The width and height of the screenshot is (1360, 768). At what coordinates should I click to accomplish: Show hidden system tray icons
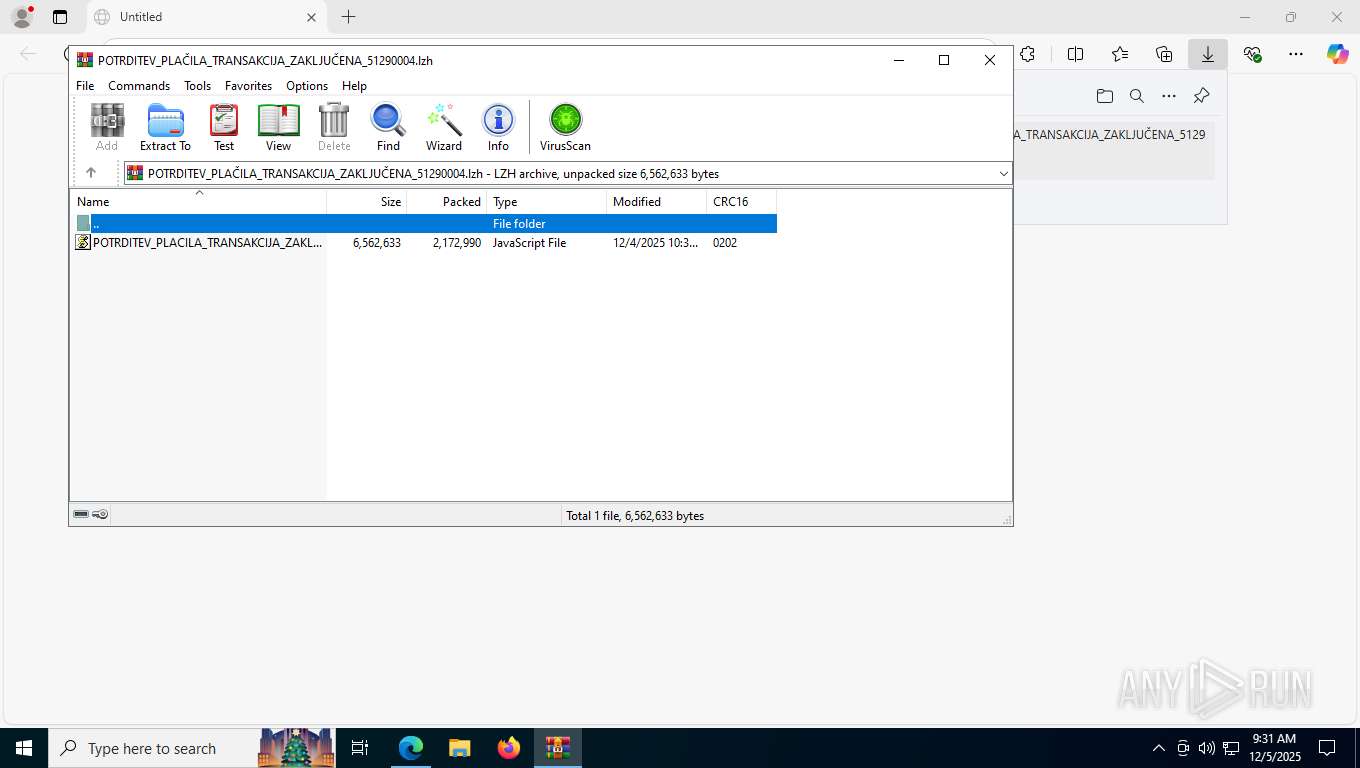pyautogui.click(x=1159, y=748)
